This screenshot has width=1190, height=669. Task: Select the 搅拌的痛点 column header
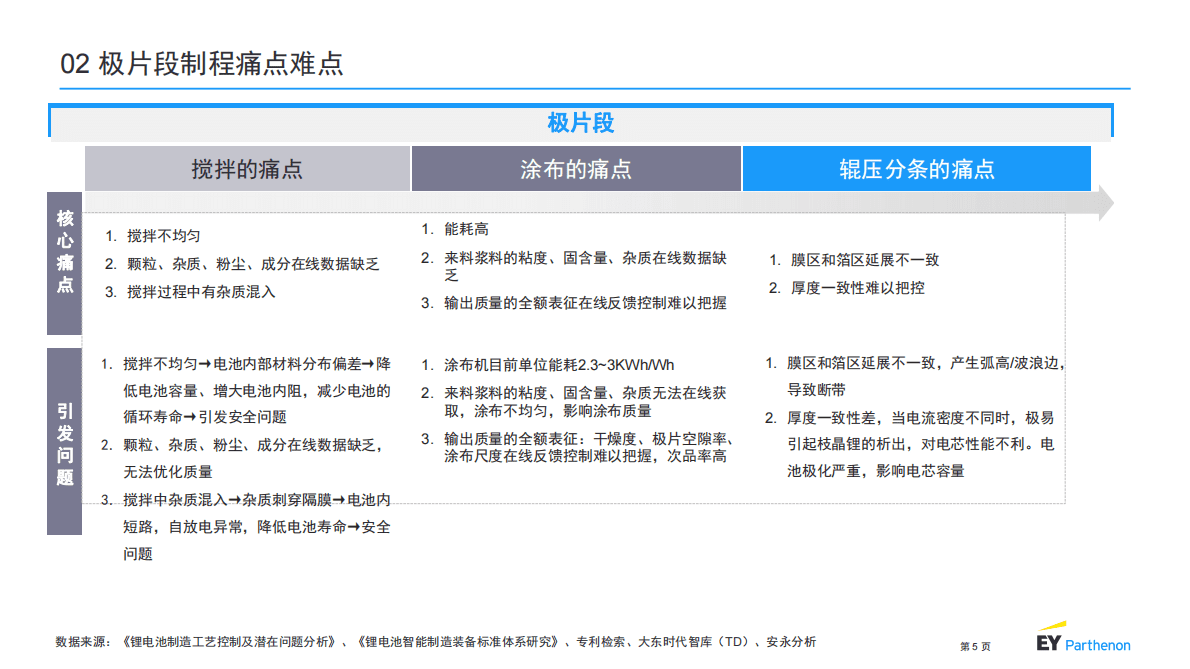pos(248,168)
